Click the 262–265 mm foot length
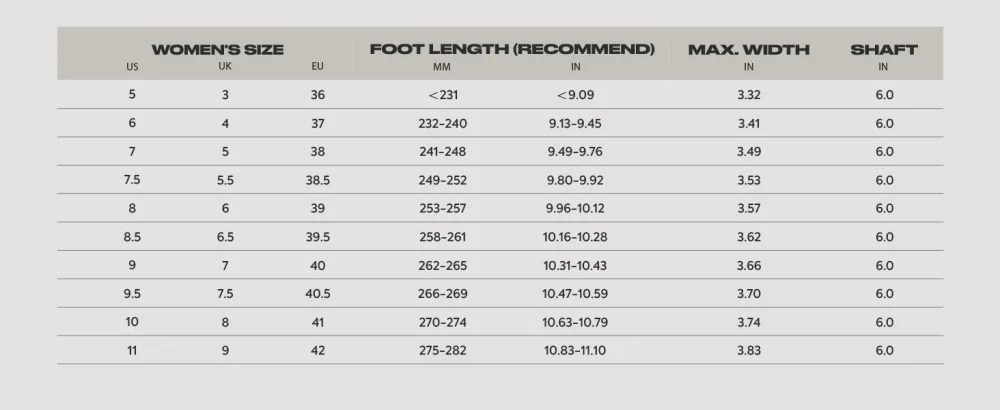The image size is (1000, 410). (x=443, y=265)
